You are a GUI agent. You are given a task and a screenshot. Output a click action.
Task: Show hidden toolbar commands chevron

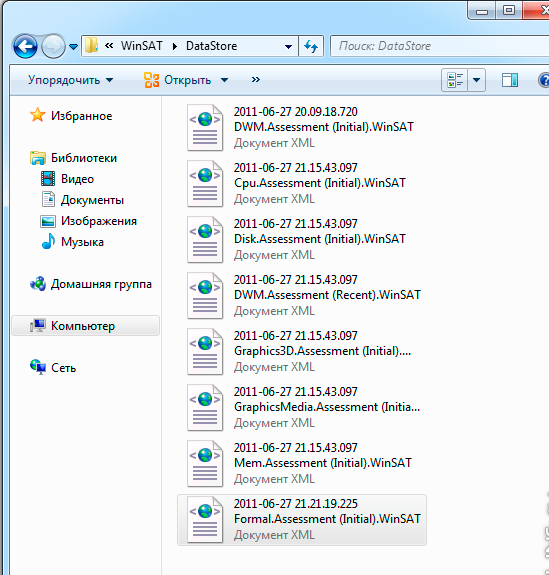click(256, 80)
